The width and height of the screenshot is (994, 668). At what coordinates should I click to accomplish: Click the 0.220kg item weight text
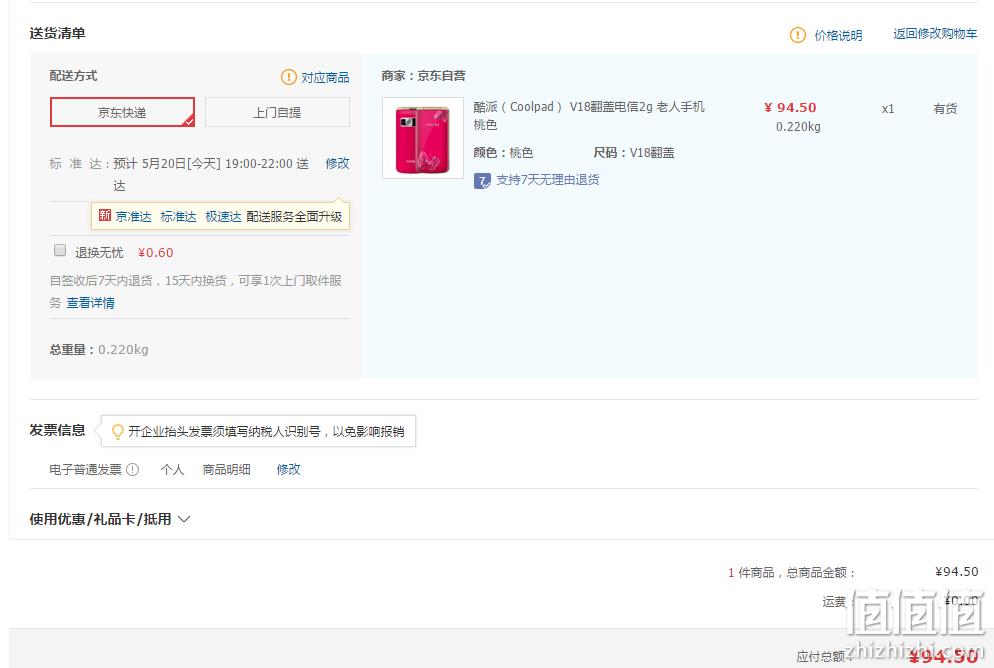click(798, 127)
